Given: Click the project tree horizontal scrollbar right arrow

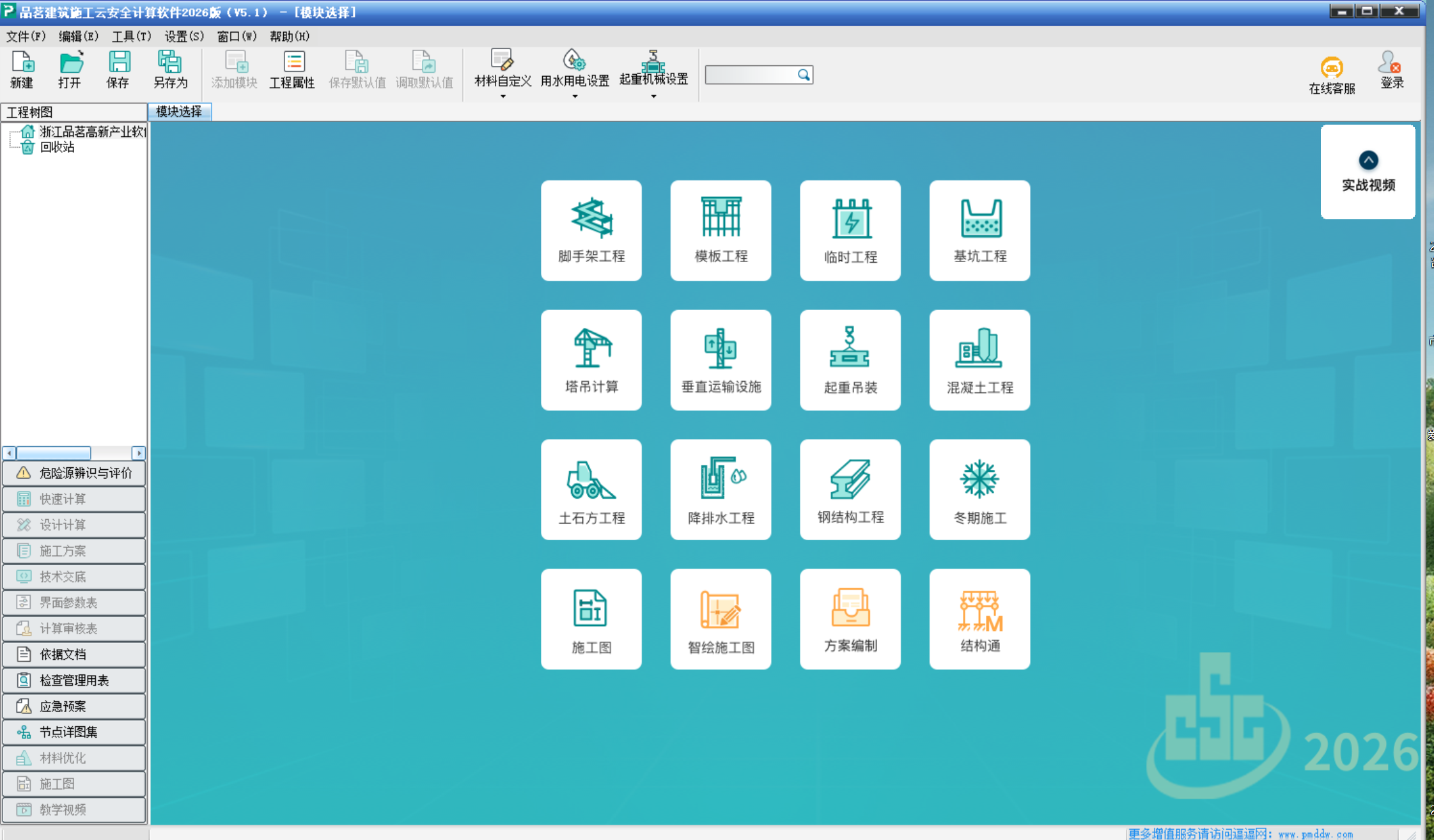Looking at the screenshot, I should [x=139, y=453].
